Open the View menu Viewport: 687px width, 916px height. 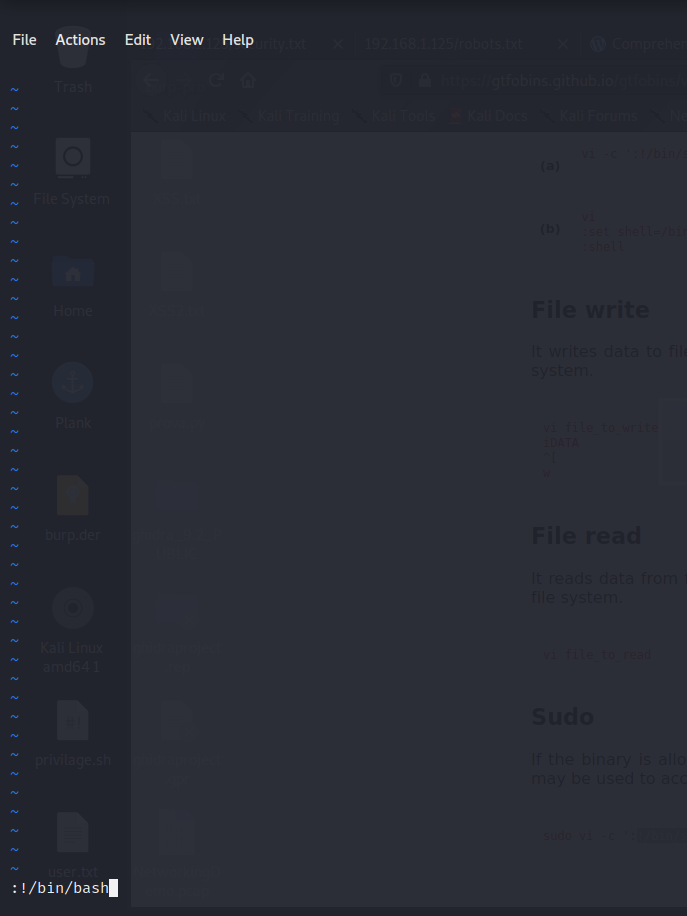click(x=187, y=40)
